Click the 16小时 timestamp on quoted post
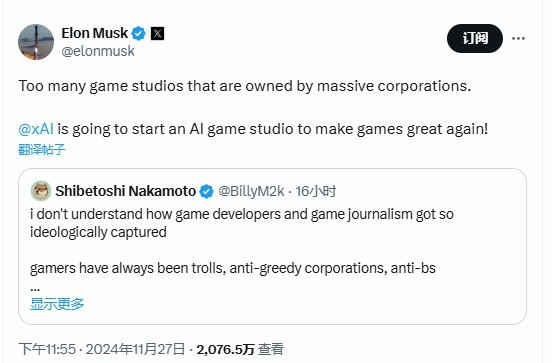The height and width of the screenshot is (363, 552). (x=315, y=191)
